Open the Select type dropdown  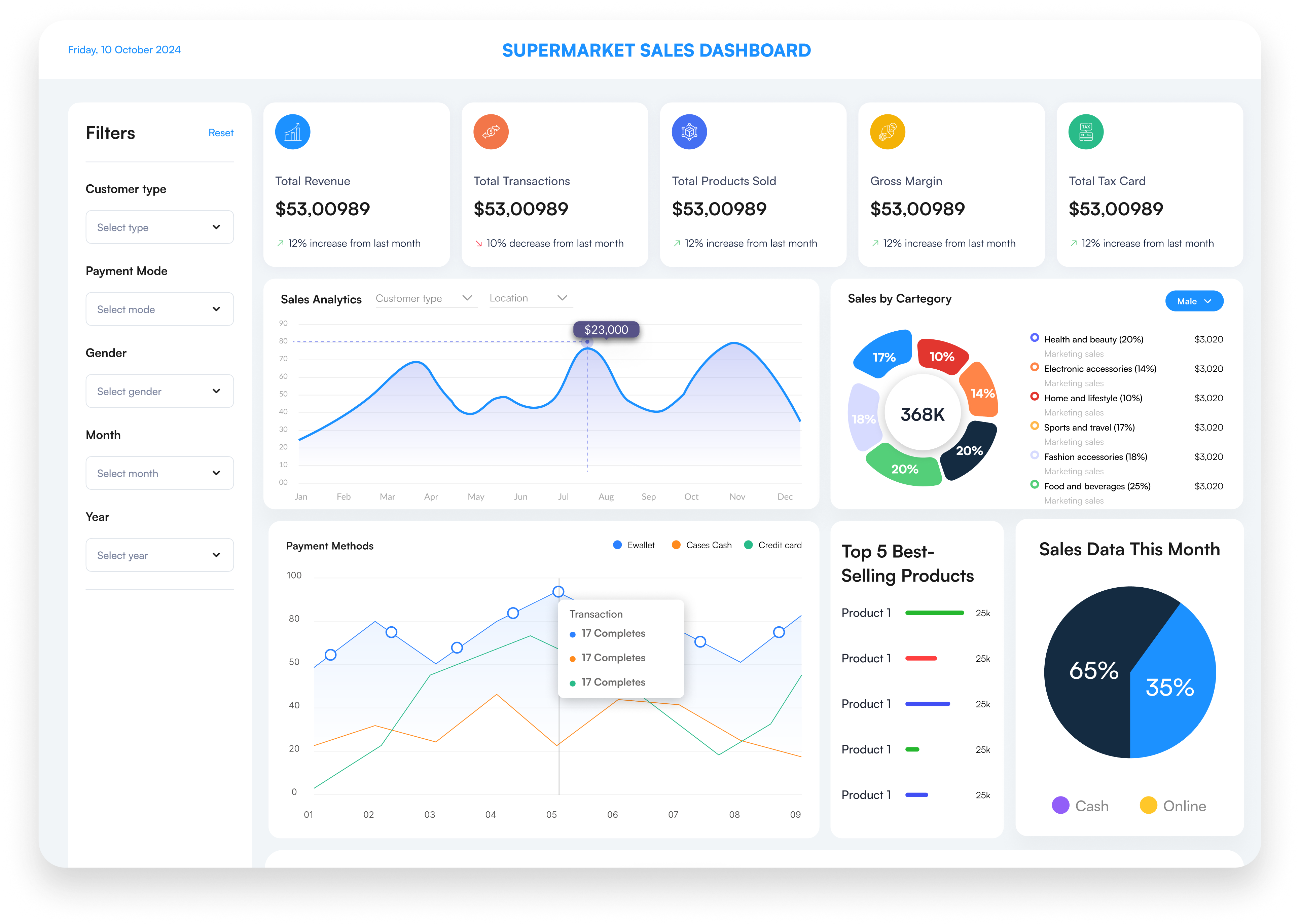pos(159,227)
